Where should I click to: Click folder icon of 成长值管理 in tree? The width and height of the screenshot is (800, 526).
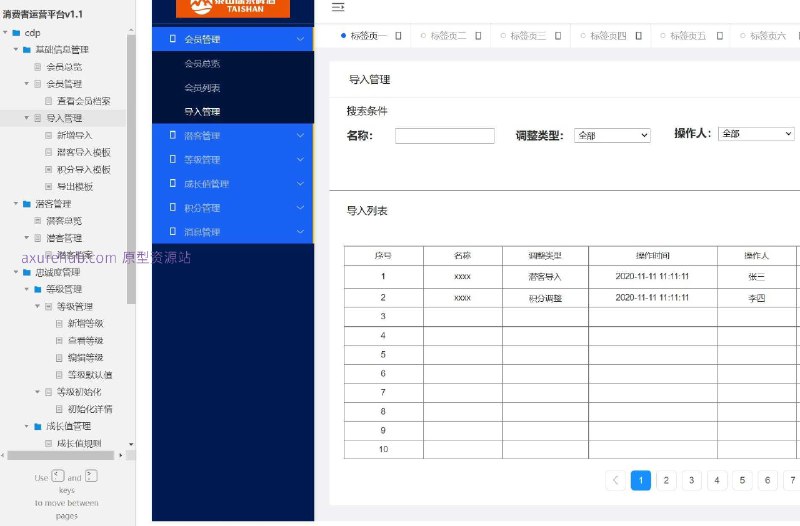pyautogui.click(x=38, y=426)
